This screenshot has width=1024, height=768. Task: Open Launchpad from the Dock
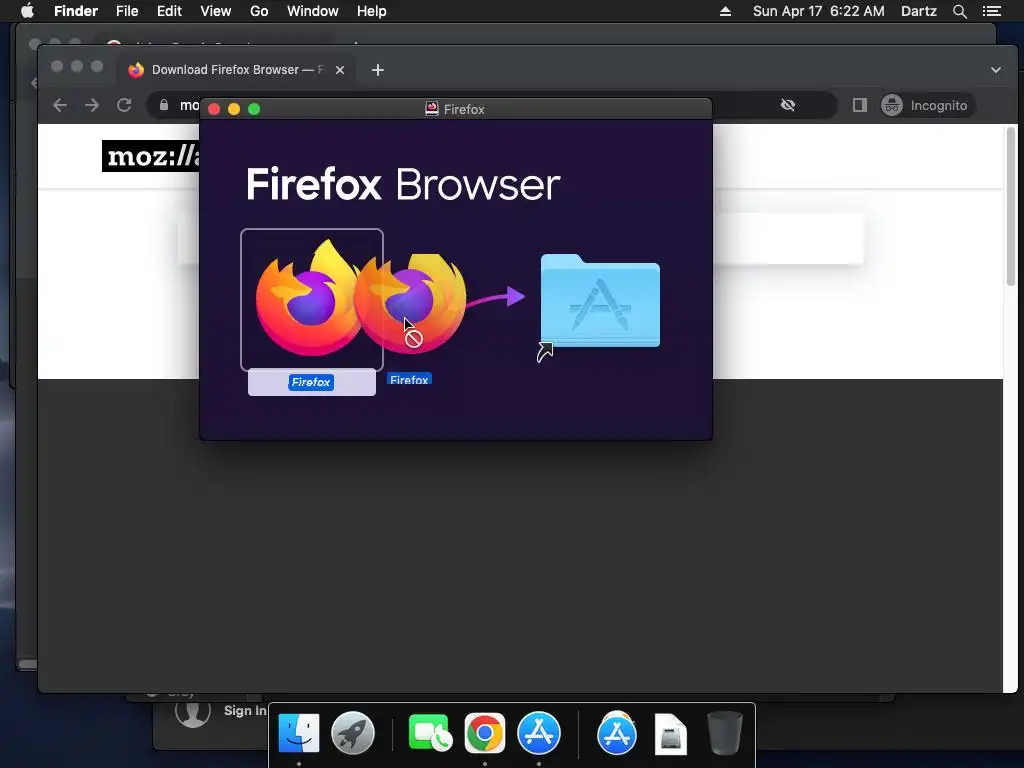[353, 733]
